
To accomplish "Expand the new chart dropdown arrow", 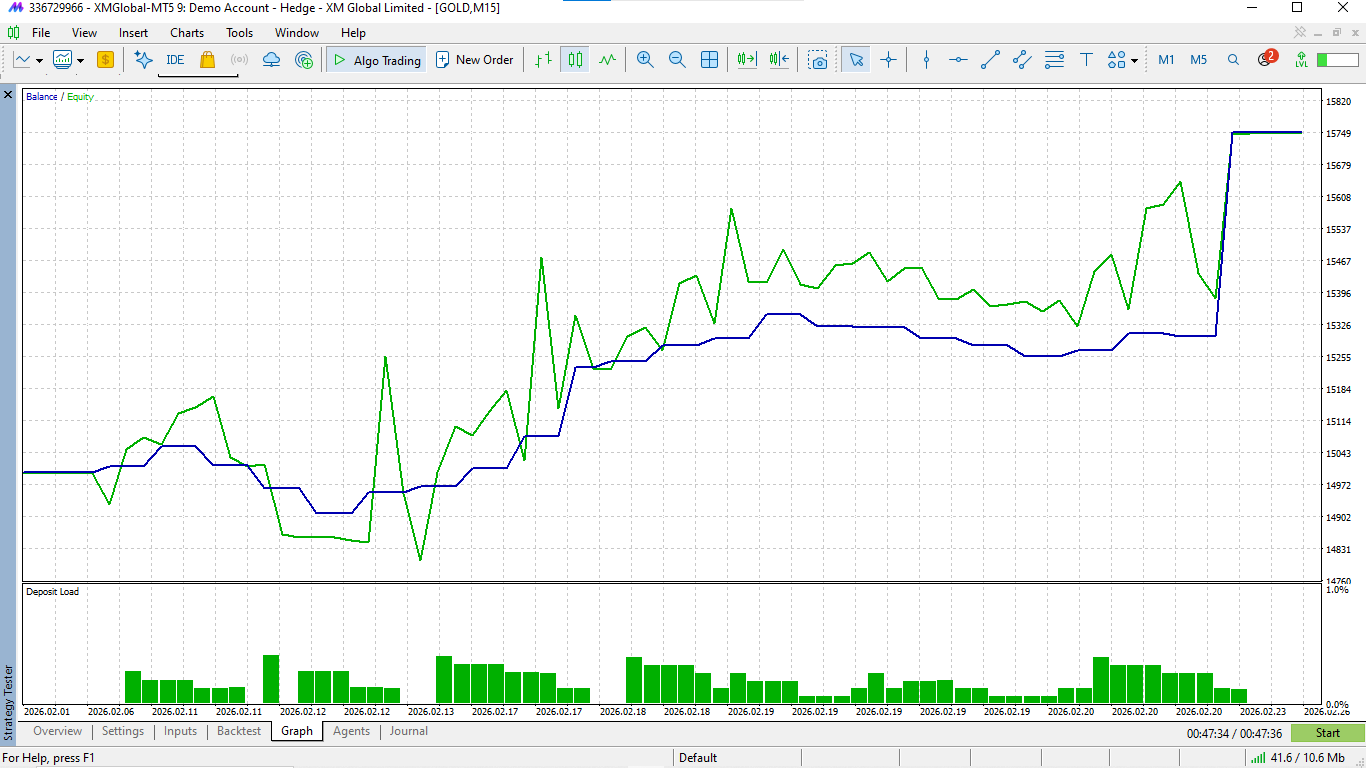I will pyautogui.click(x=39, y=60).
